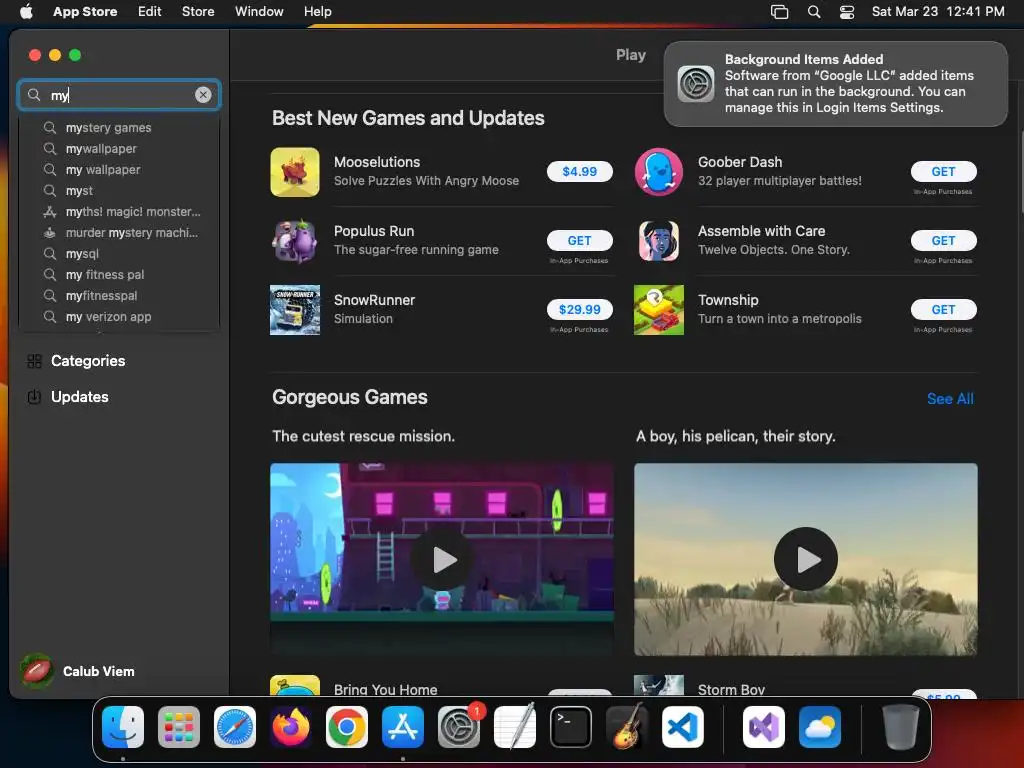Open the Store menu

click(x=198, y=11)
